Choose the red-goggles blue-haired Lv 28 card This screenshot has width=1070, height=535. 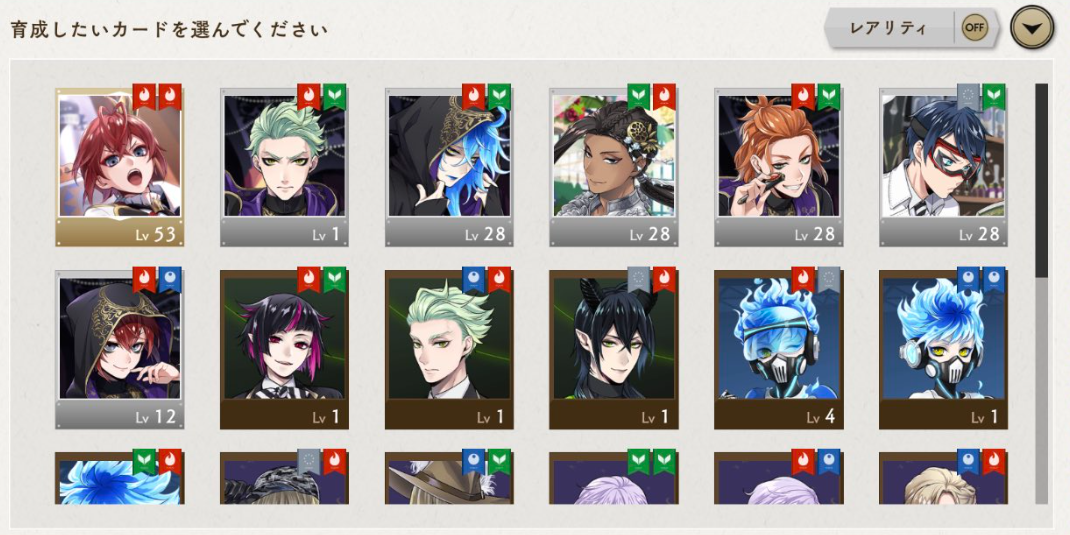pos(943,167)
